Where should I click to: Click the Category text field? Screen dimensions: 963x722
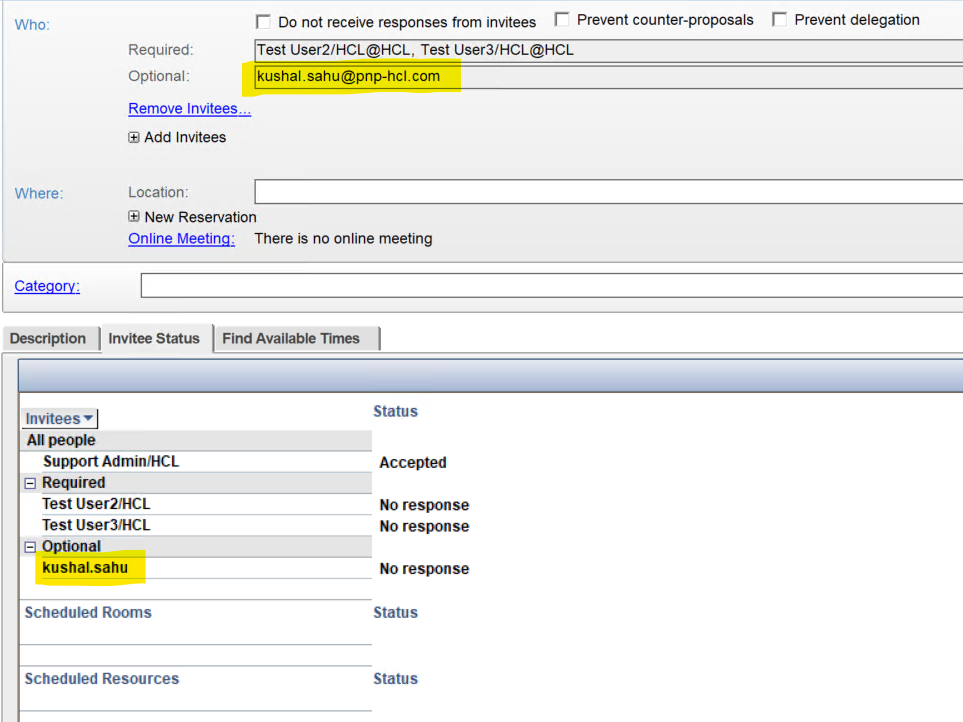point(550,286)
